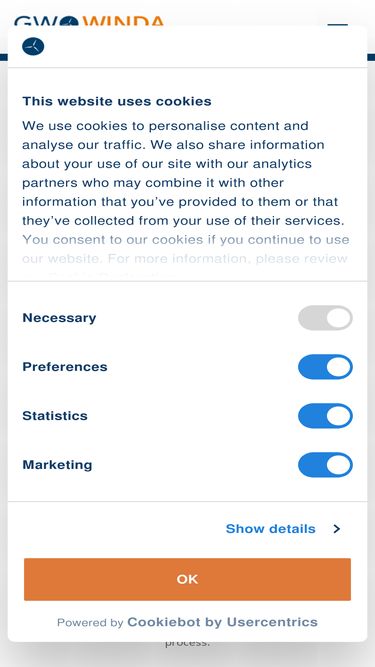375x667 pixels.
Task: Click the wind turbine logo in the cookie dialog
Action: pyautogui.click(x=33, y=46)
